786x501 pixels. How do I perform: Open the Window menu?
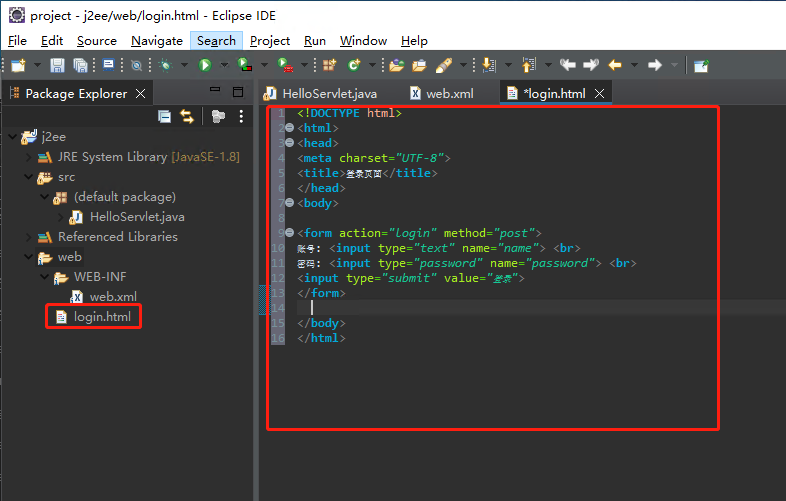coord(363,41)
